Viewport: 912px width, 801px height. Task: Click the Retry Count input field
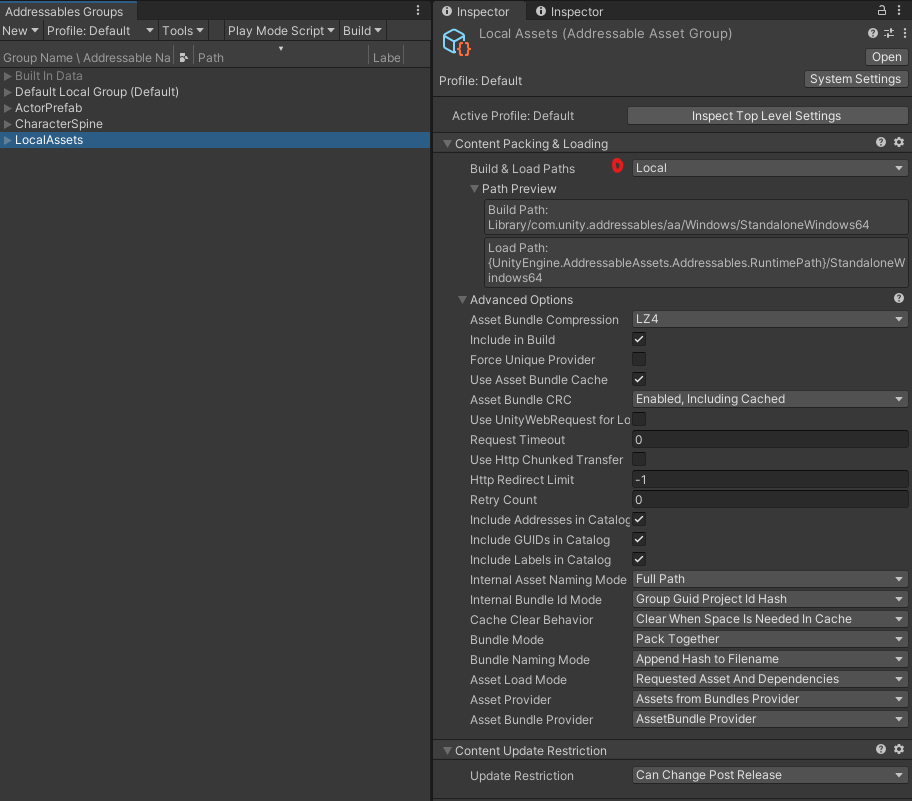point(770,499)
